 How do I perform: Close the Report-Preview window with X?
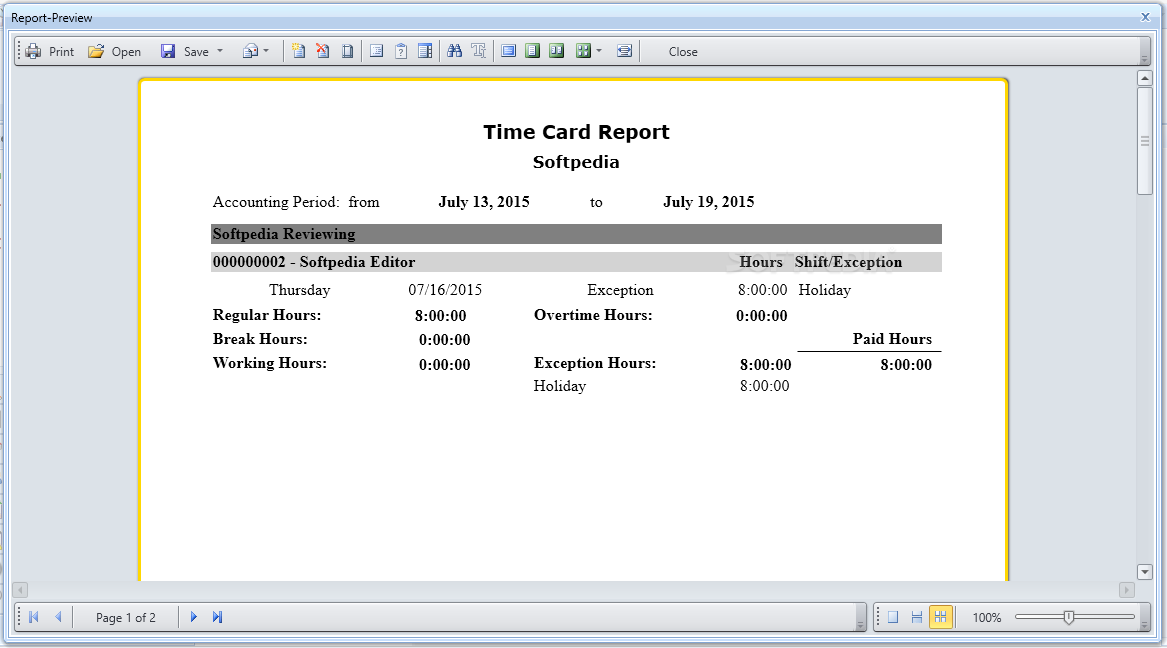tap(1145, 17)
